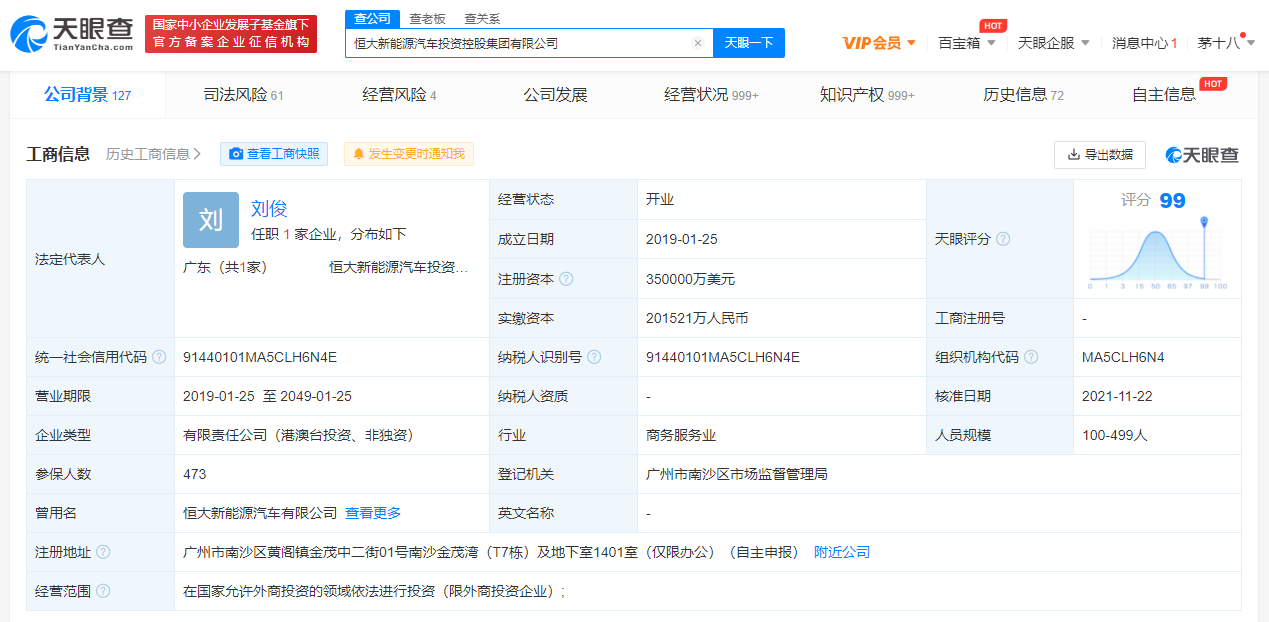Select the 查老板 search tab
The width and height of the screenshot is (1269, 622).
427,19
